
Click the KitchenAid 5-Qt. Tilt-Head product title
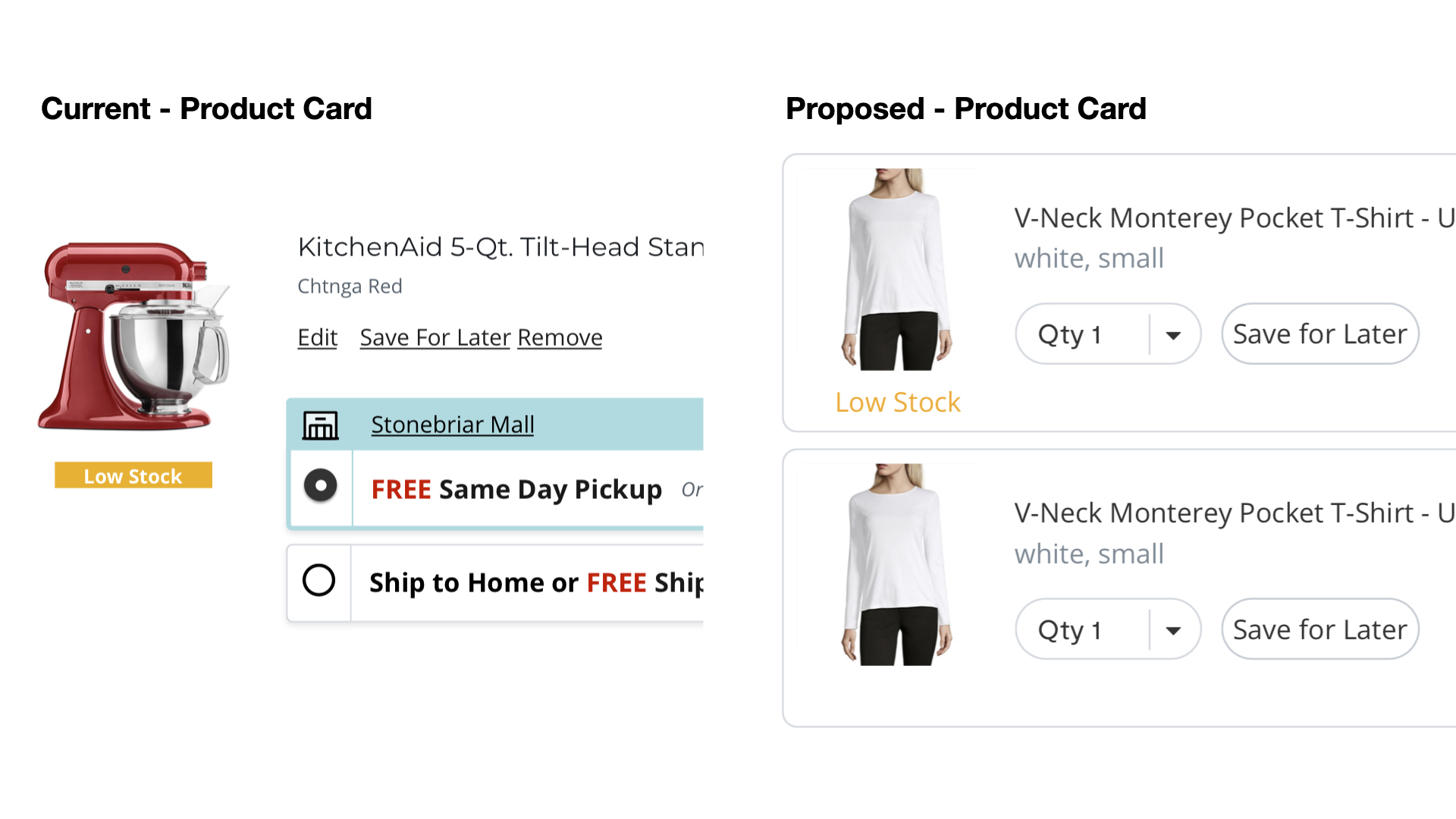point(500,247)
